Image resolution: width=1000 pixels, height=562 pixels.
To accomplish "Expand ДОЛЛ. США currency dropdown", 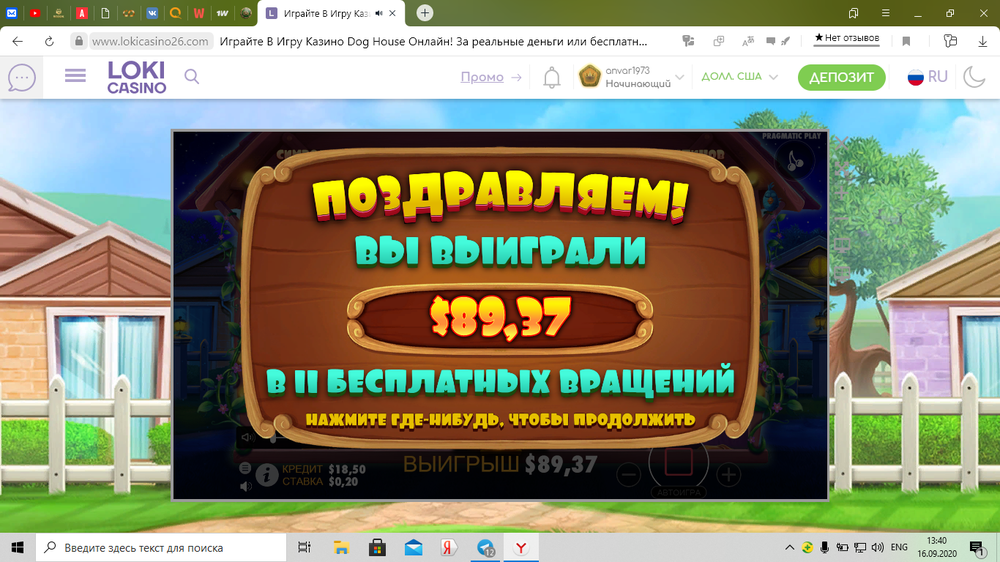I will coord(740,77).
